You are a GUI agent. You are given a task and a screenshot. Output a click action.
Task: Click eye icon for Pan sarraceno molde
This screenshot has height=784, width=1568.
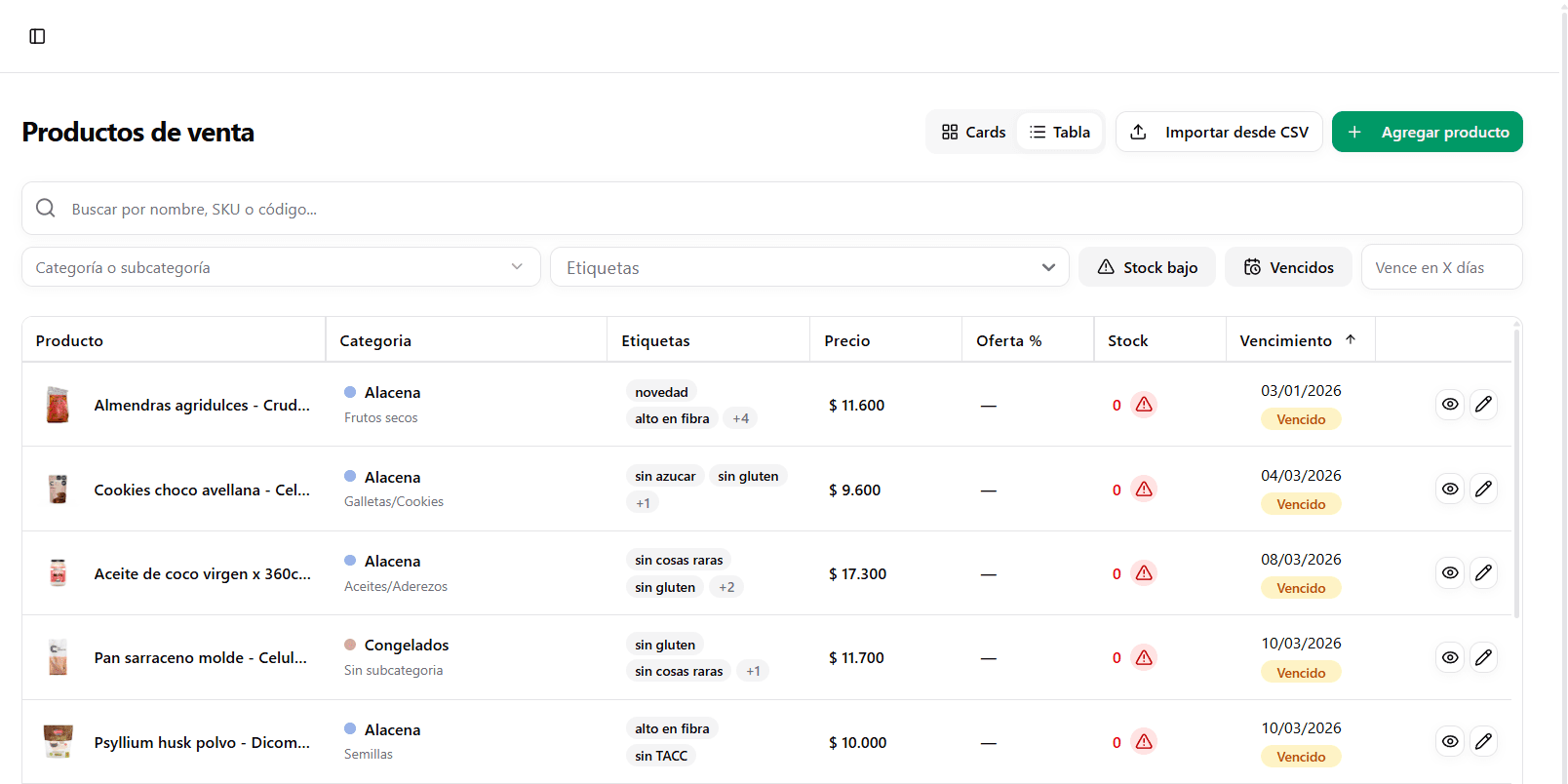tap(1450, 658)
